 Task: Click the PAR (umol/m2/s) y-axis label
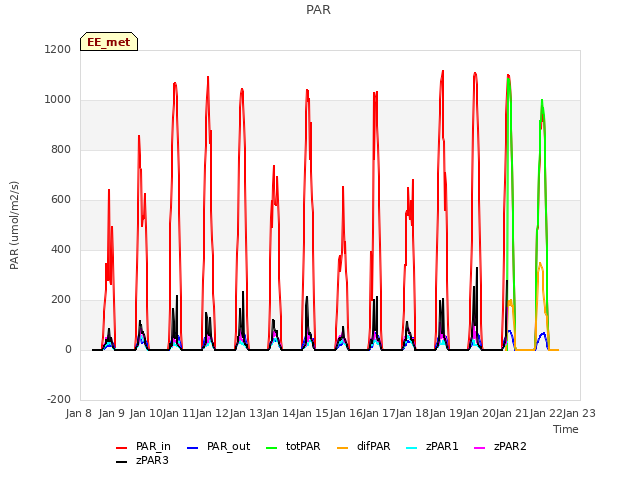14,225
